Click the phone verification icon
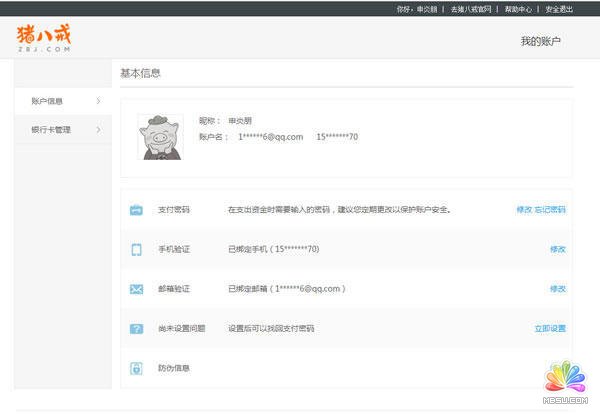Image resolution: width=600 pixels, height=414 pixels. coord(136,249)
